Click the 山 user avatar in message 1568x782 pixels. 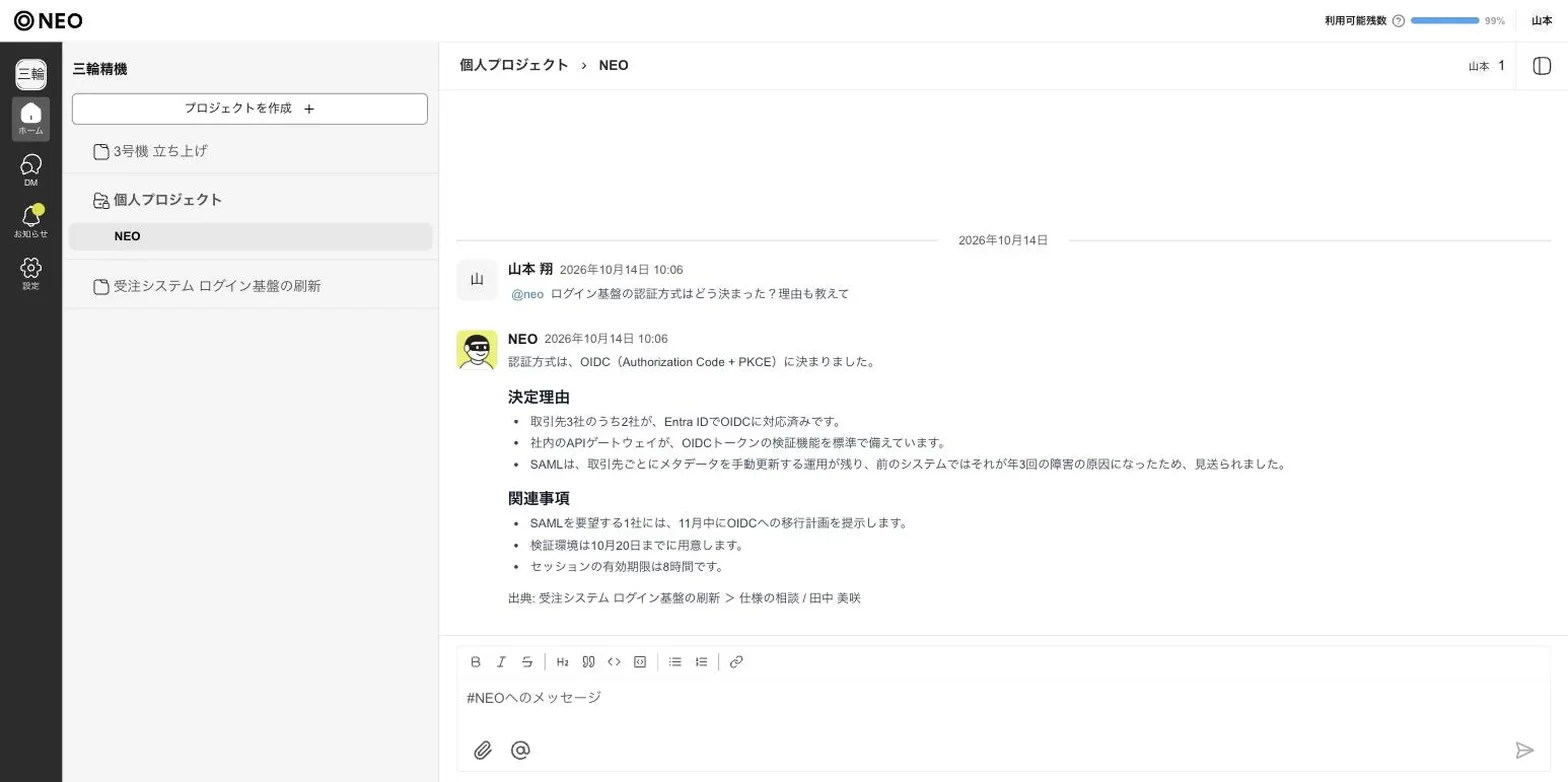[477, 280]
